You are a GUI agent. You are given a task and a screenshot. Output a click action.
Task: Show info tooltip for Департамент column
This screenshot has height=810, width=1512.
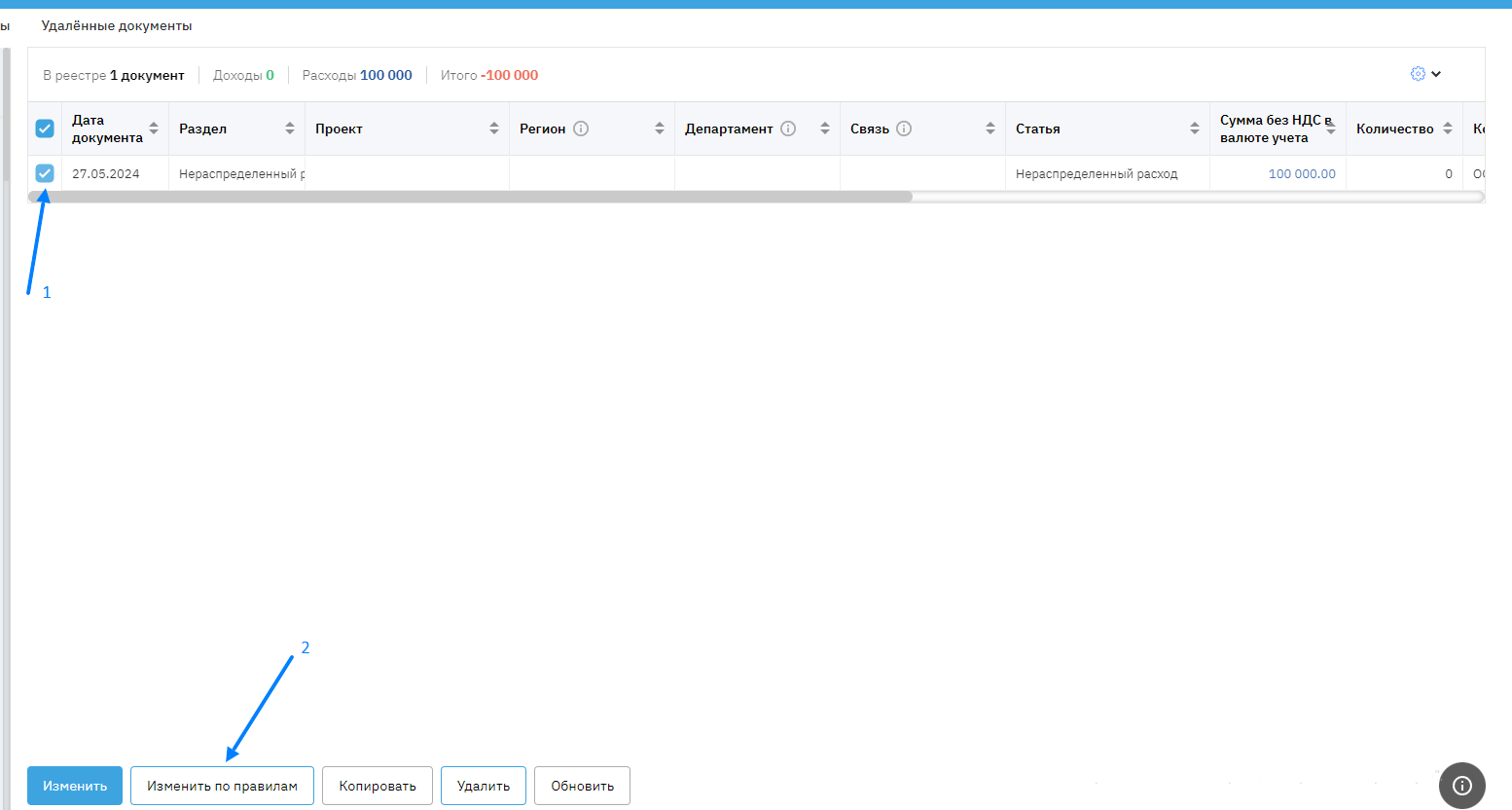(x=788, y=129)
